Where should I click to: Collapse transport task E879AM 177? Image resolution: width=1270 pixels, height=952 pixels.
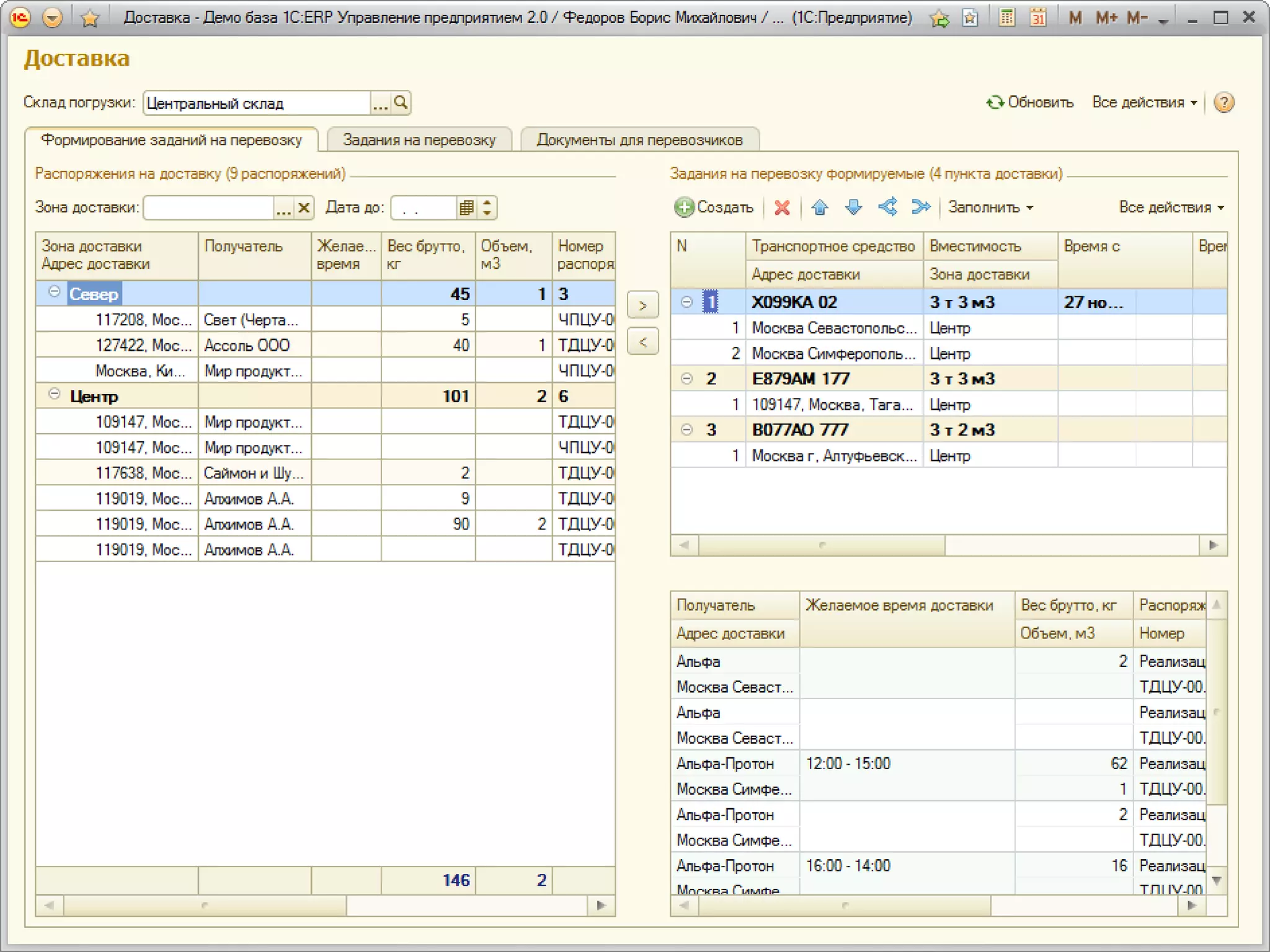pos(686,378)
